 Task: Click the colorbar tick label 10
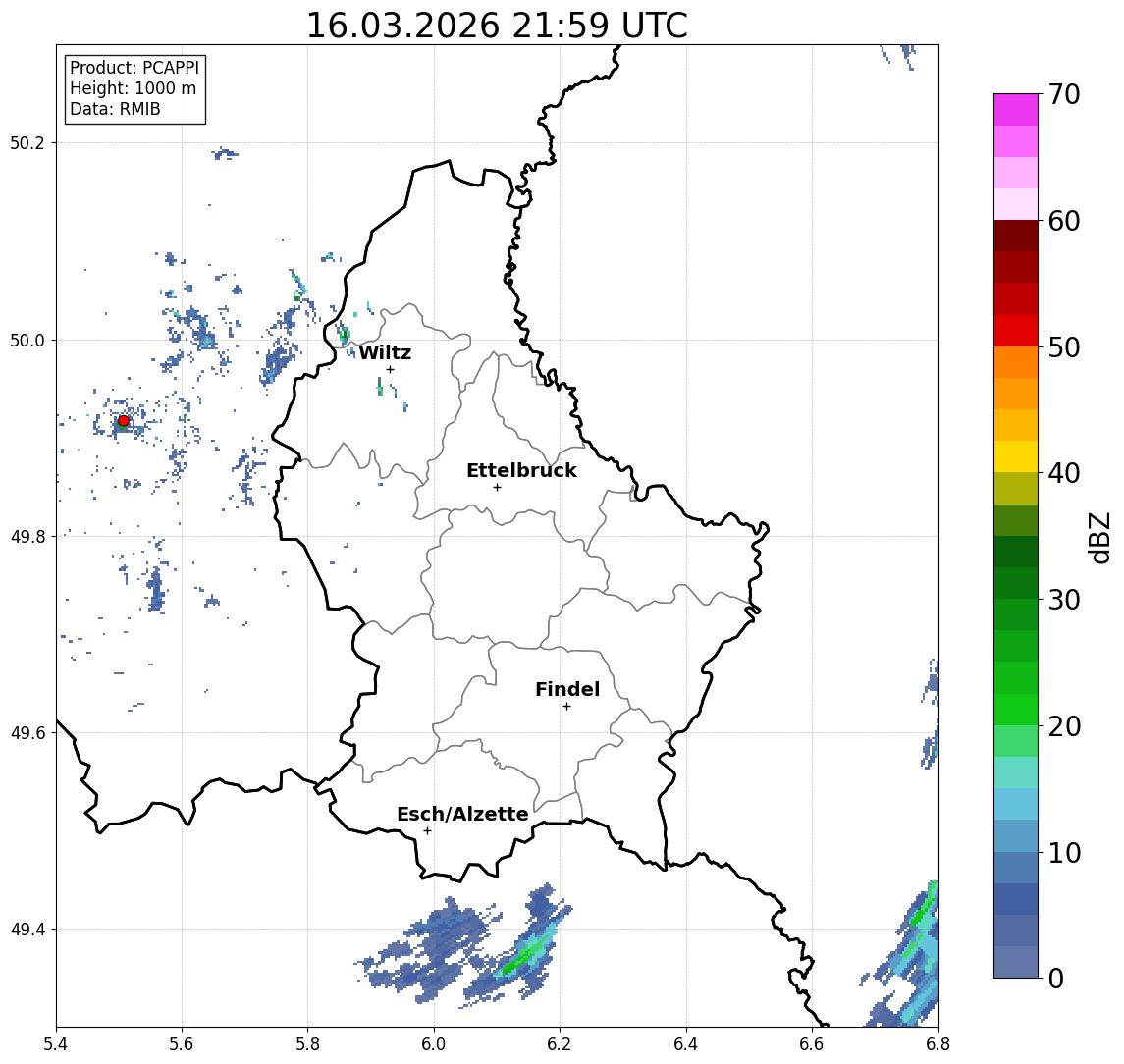(1064, 852)
